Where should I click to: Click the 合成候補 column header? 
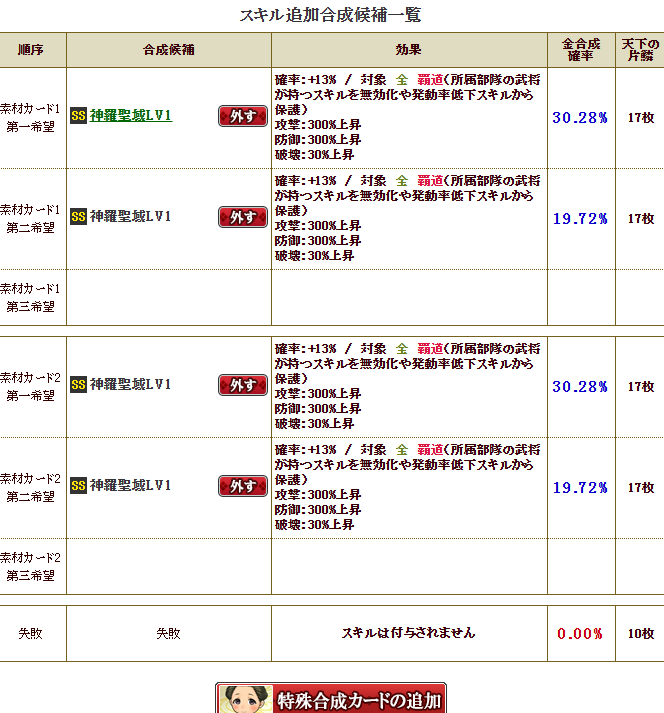point(169,50)
